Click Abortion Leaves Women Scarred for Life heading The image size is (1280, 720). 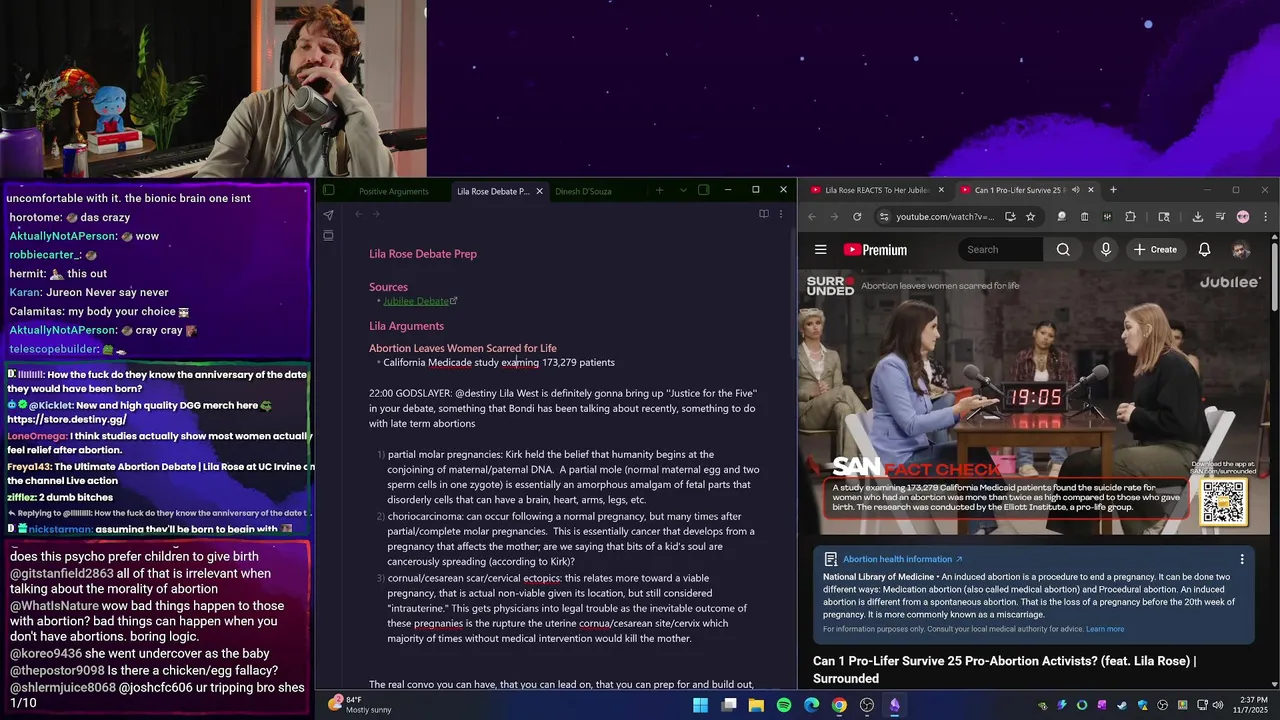pyautogui.click(x=463, y=348)
